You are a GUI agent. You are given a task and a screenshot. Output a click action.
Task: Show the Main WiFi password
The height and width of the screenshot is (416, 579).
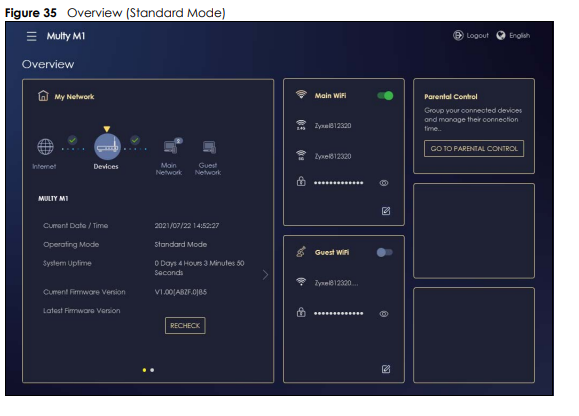[384, 183]
